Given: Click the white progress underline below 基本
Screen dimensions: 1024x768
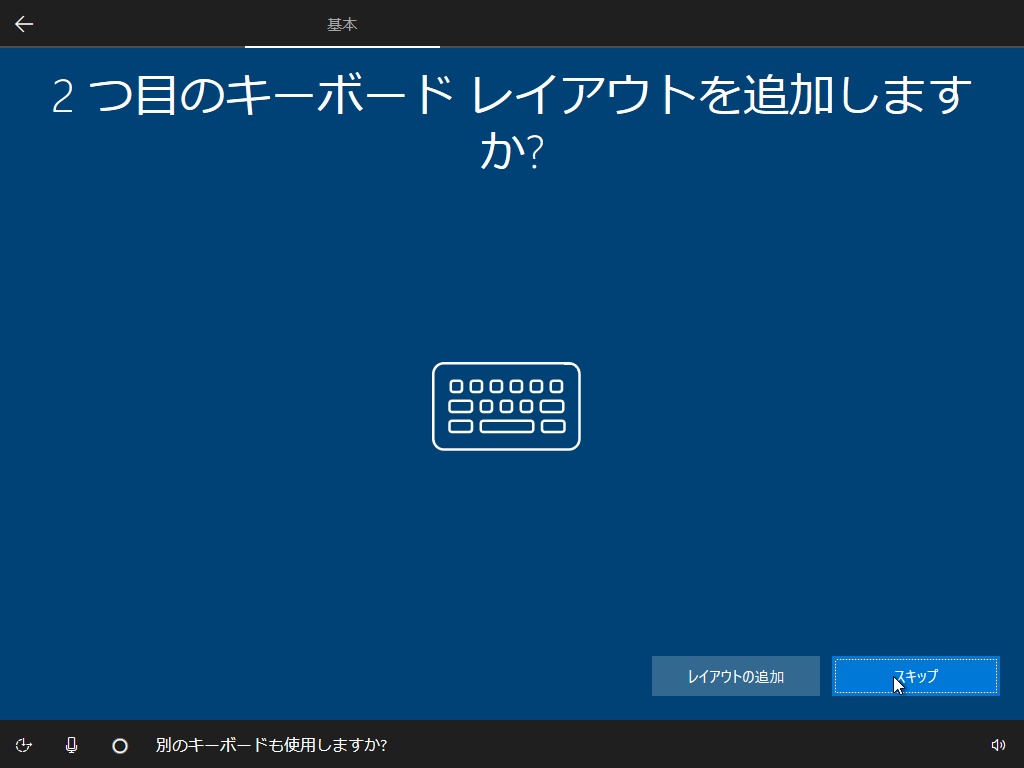Looking at the screenshot, I should click(x=342, y=46).
